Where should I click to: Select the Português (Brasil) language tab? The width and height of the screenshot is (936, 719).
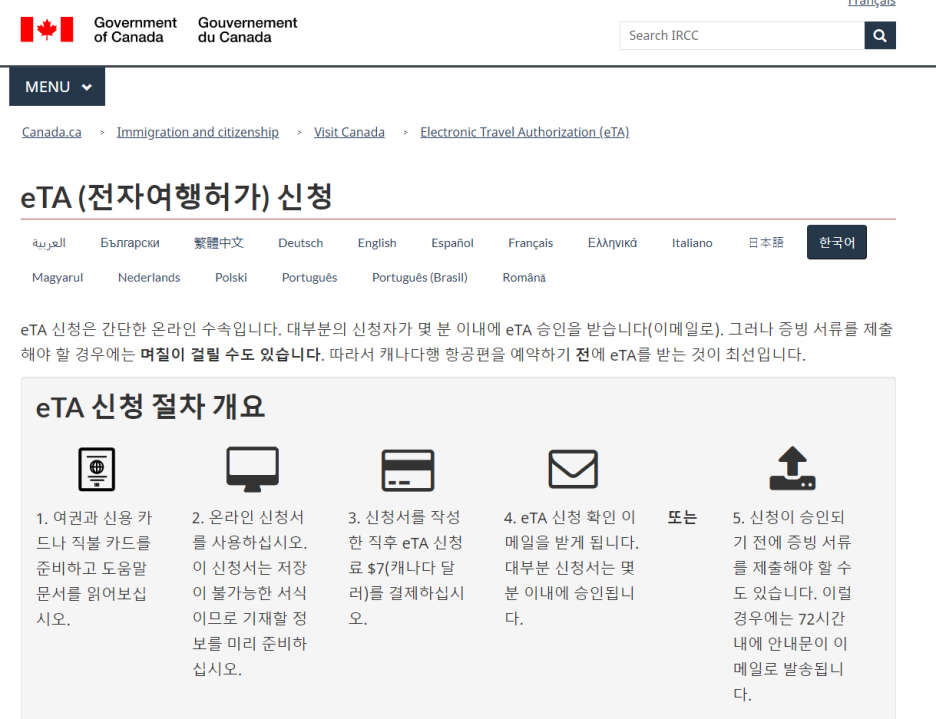coord(420,277)
